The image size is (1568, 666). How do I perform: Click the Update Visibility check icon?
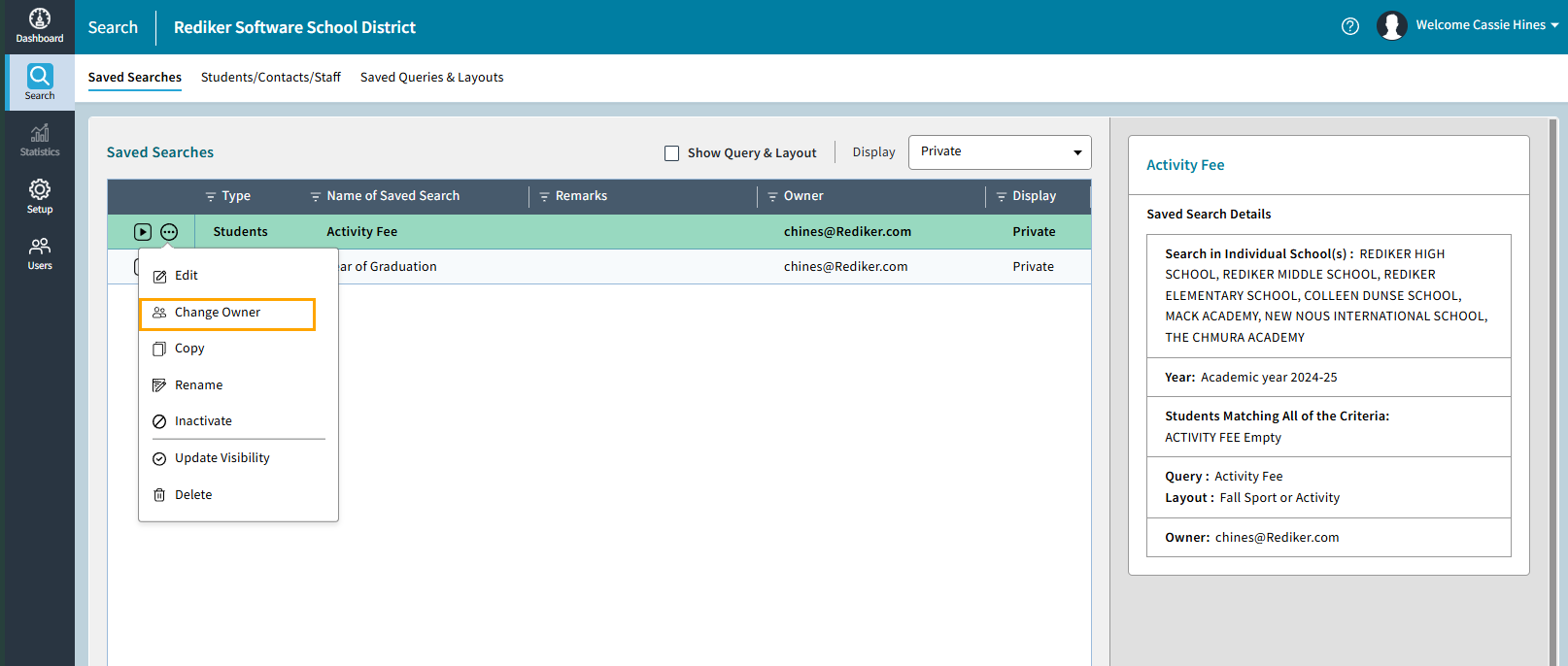coord(159,458)
